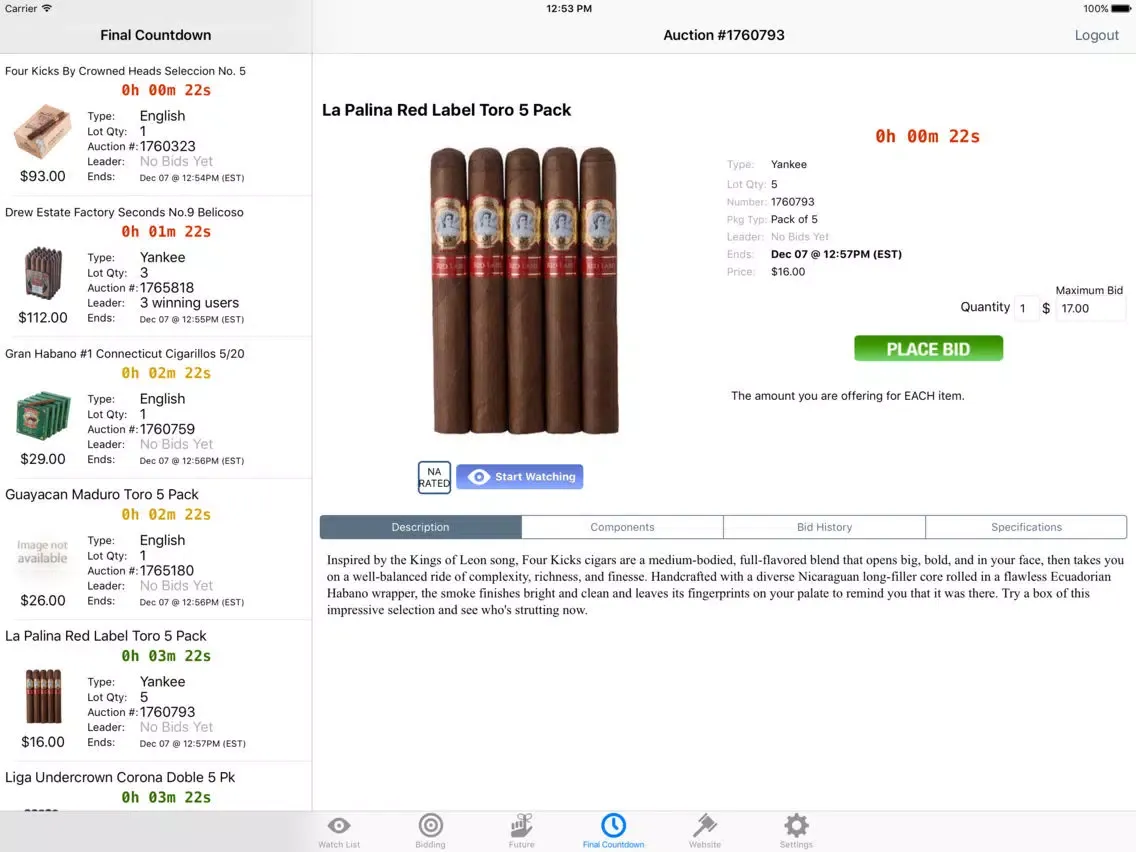Tap the battery indicator in status bar
Viewport: 1136px width, 852px height.
click(x=1120, y=9)
